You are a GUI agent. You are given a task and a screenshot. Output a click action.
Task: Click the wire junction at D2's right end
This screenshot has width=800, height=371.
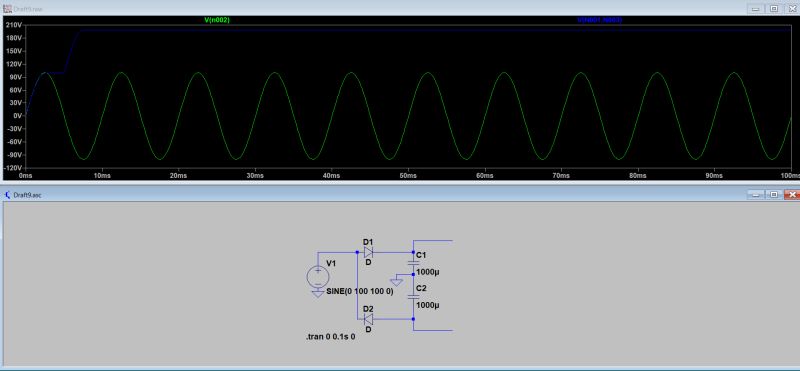(413, 319)
